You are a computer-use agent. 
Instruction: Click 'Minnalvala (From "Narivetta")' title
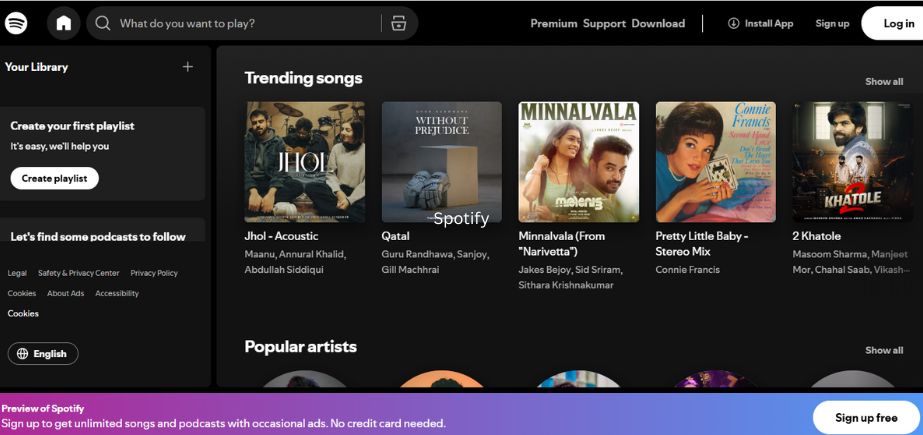(562, 244)
